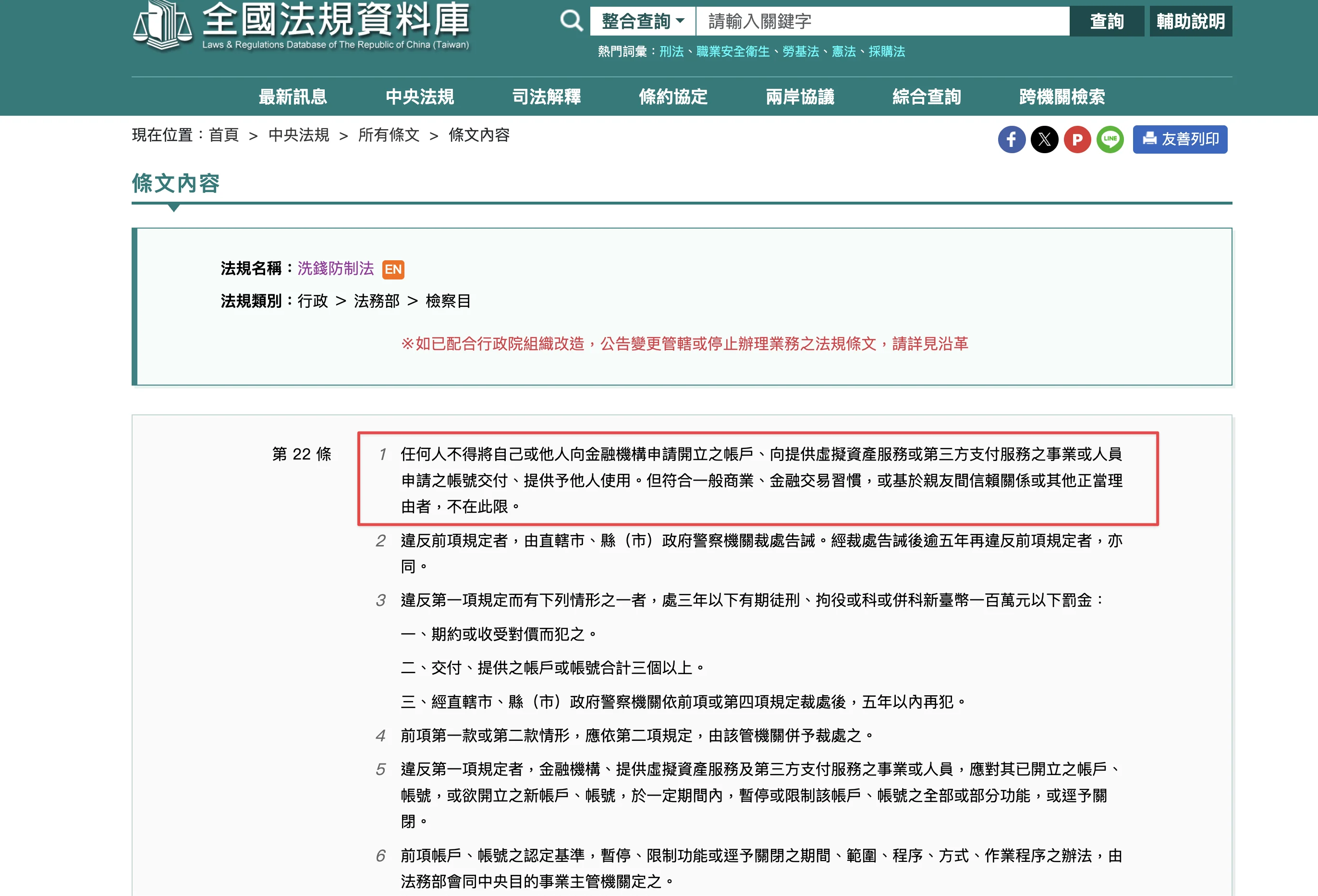This screenshot has height=896, width=1318.
Task: Select hot keyword 勞基法
Action: pyautogui.click(x=801, y=51)
